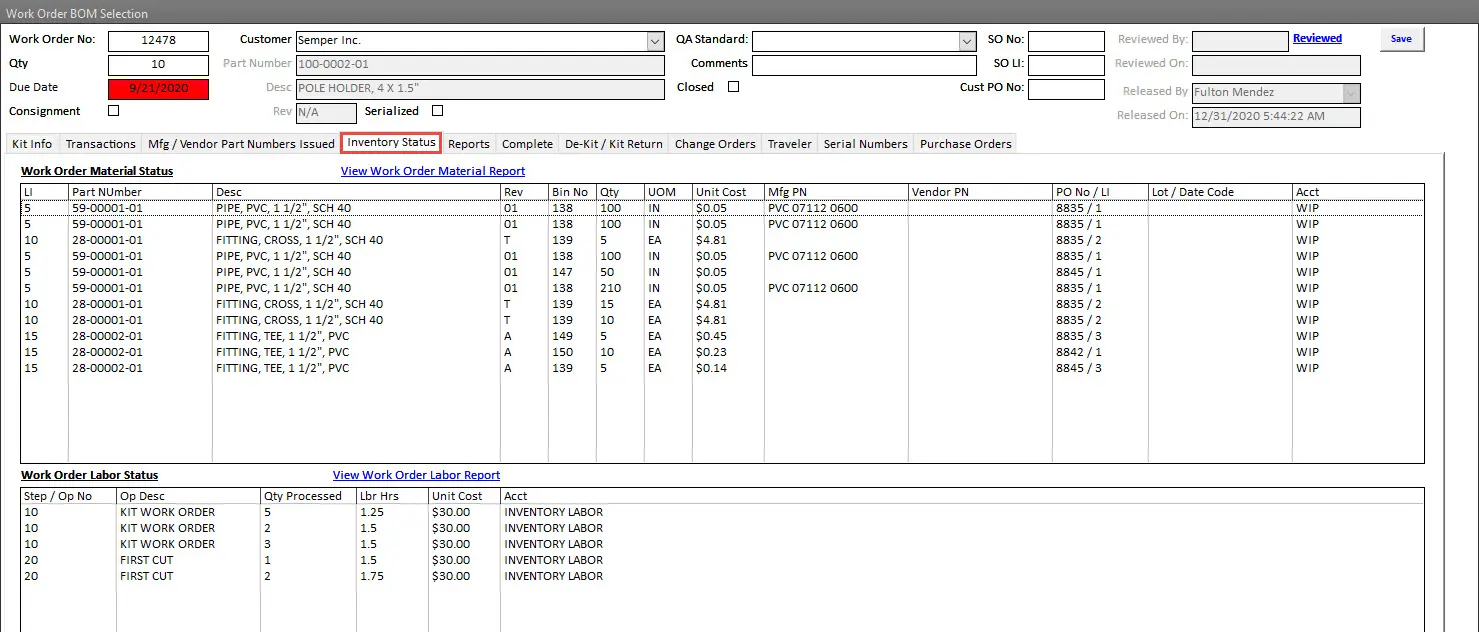Expand the QA Standard dropdown

967,41
